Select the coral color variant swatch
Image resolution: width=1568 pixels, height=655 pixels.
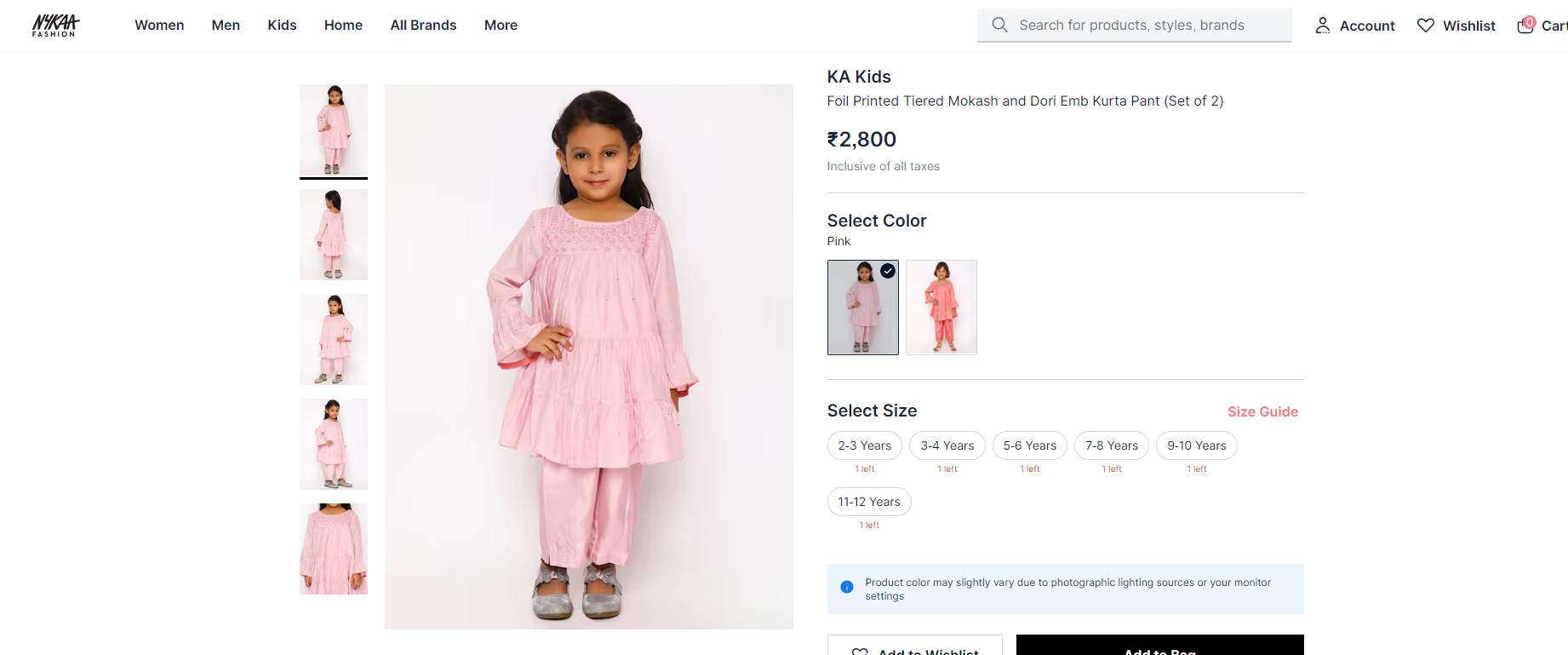[941, 307]
